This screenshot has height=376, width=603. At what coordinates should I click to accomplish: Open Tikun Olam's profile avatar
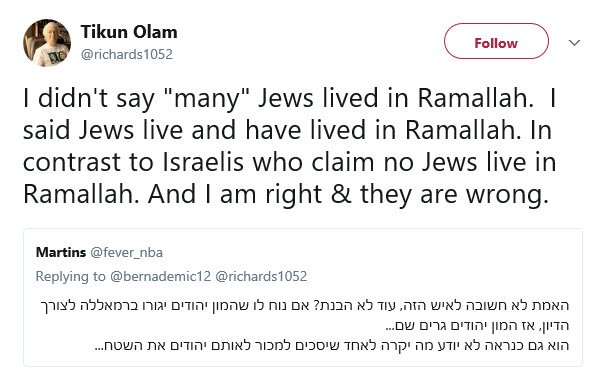pos(47,43)
